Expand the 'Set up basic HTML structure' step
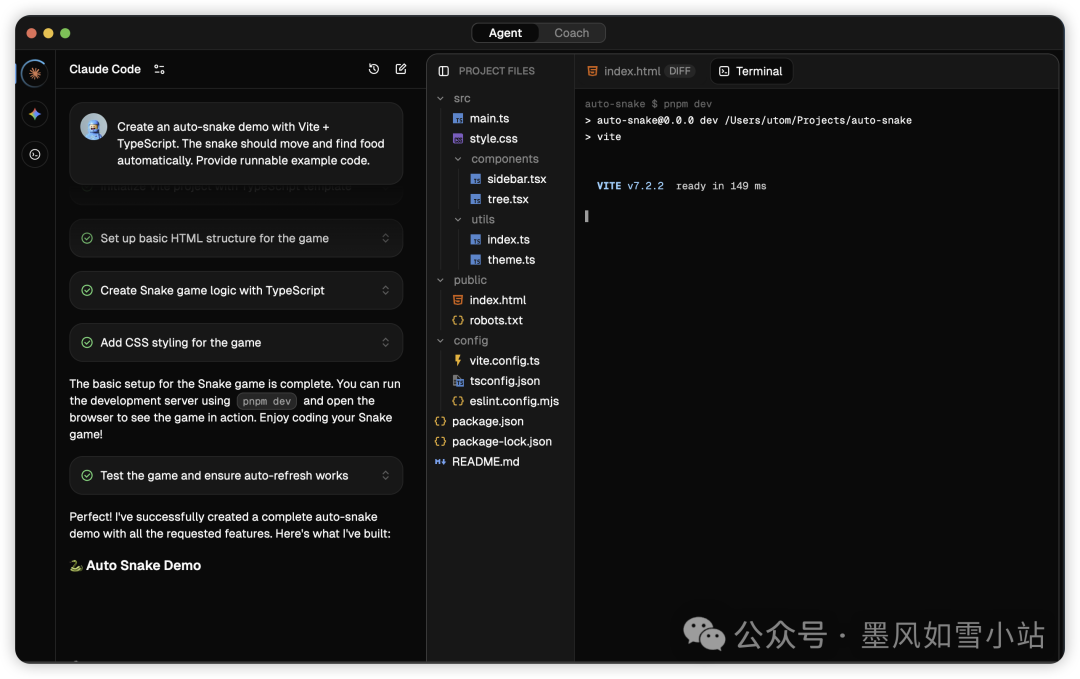The width and height of the screenshot is (1080, 679). click(x=386, y=238)
